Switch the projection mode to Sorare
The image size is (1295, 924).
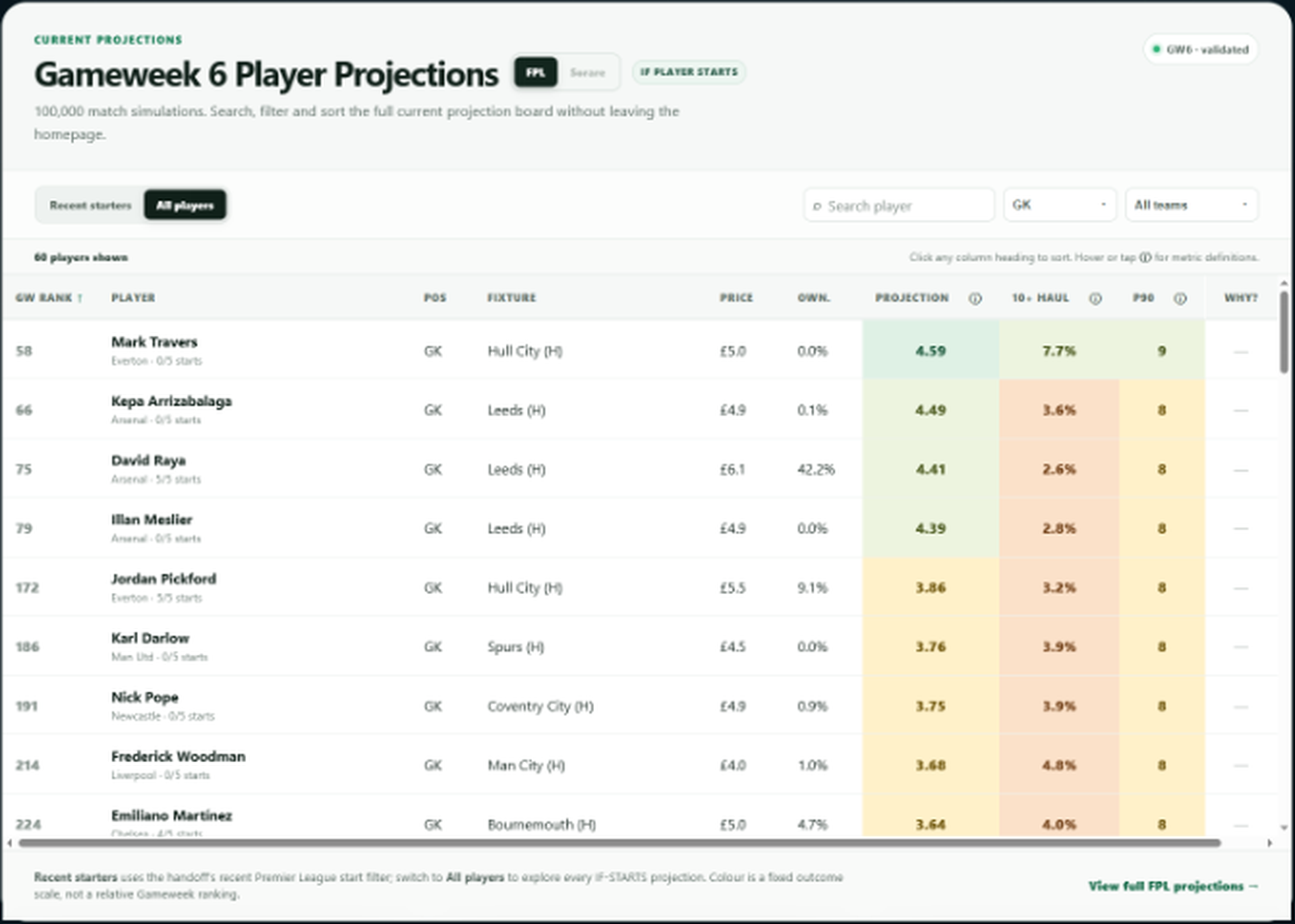coord(587,72)
